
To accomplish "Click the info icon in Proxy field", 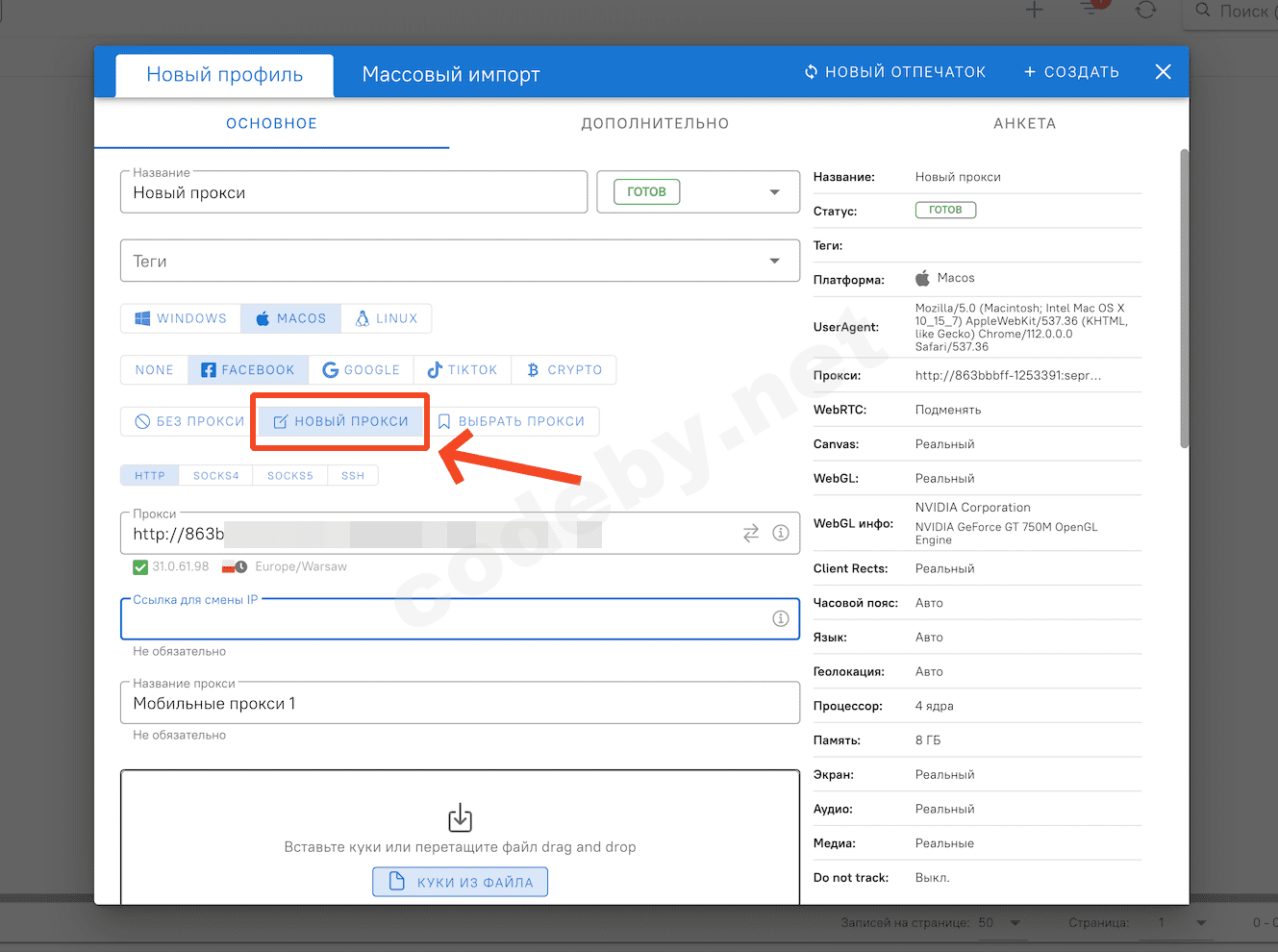I will pyautogui.click(x=781, y=533).
